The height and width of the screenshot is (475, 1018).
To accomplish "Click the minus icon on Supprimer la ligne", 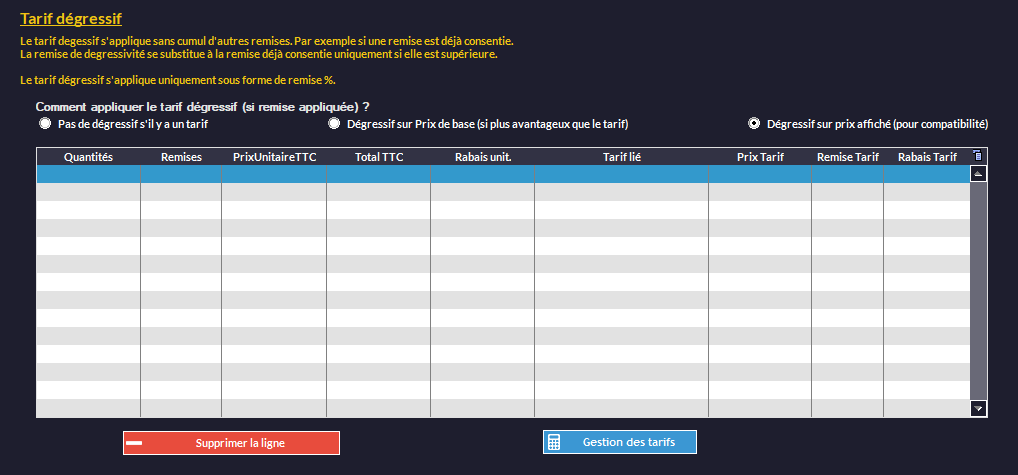I will pos(134,443).
